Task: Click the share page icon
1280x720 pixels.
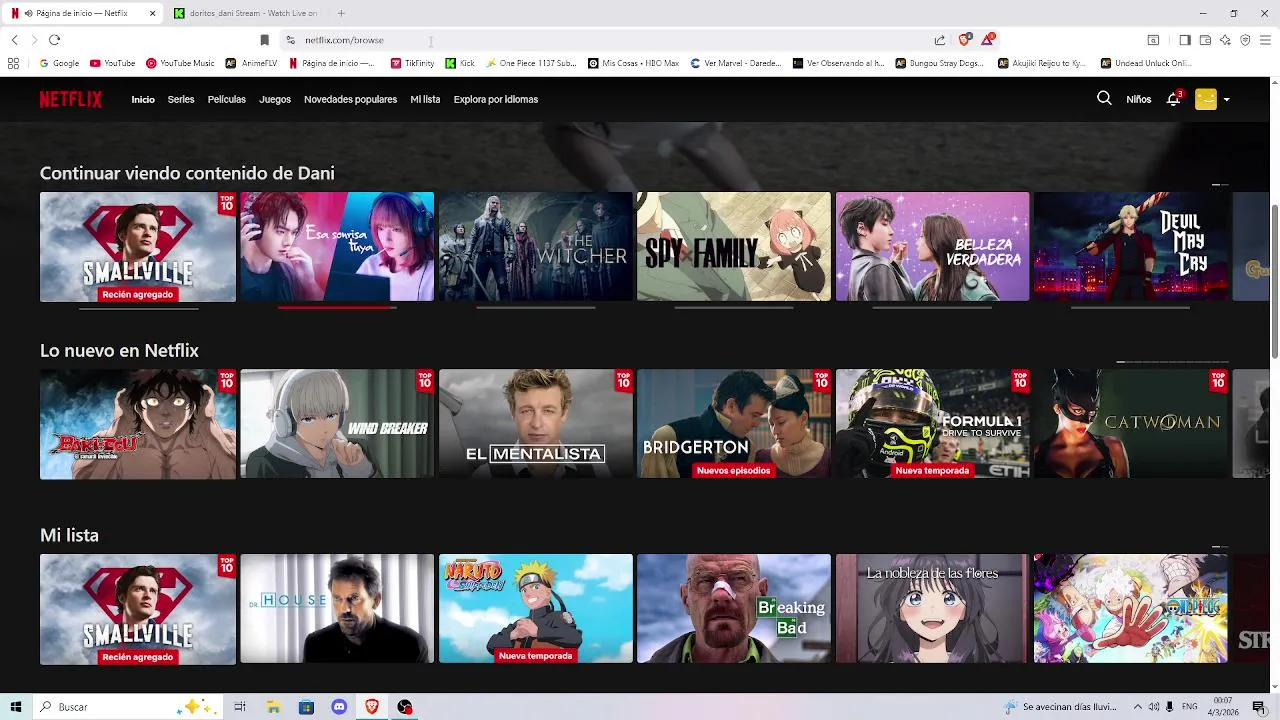Action: [x=940, y=40]
